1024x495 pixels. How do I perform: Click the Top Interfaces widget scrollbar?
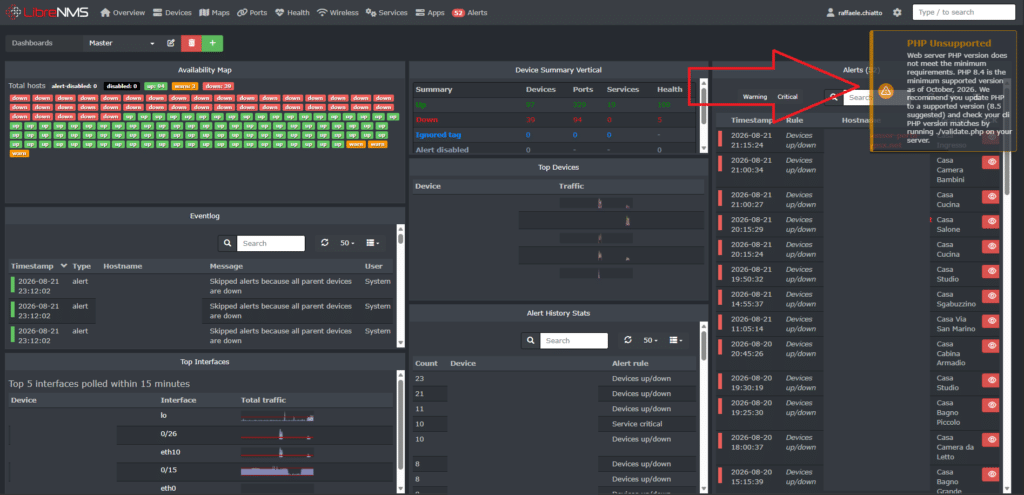tap(400, 431)
